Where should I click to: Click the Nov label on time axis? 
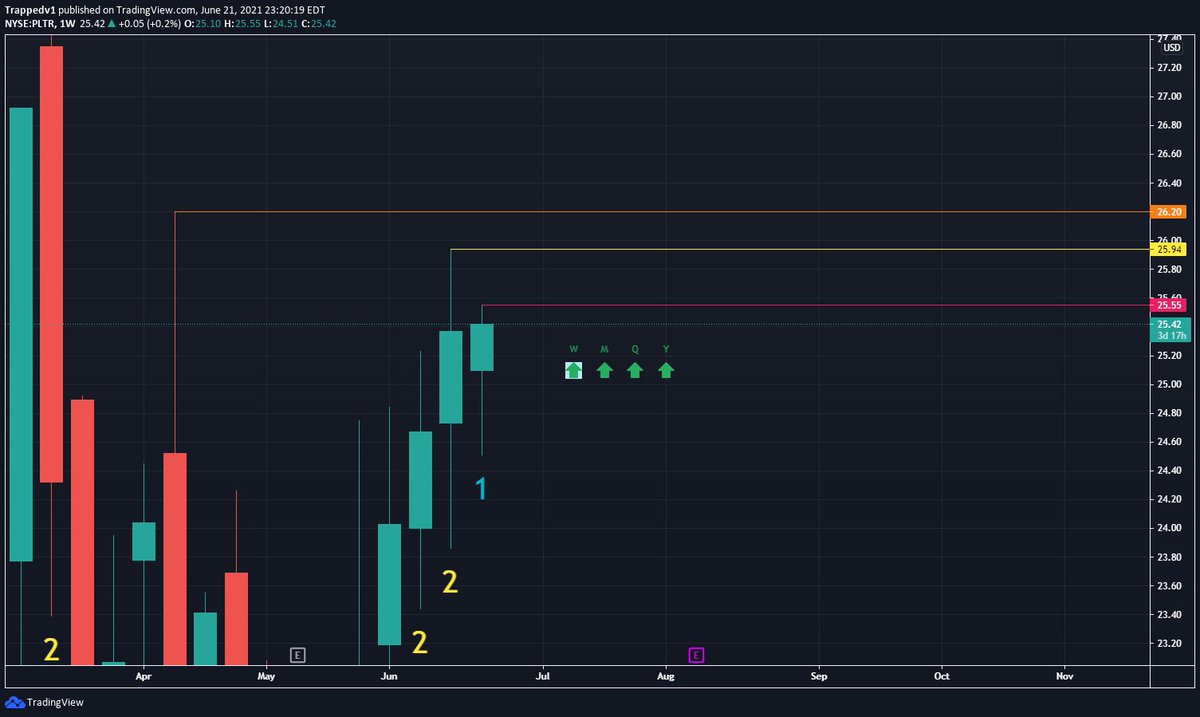point(1065,676)
